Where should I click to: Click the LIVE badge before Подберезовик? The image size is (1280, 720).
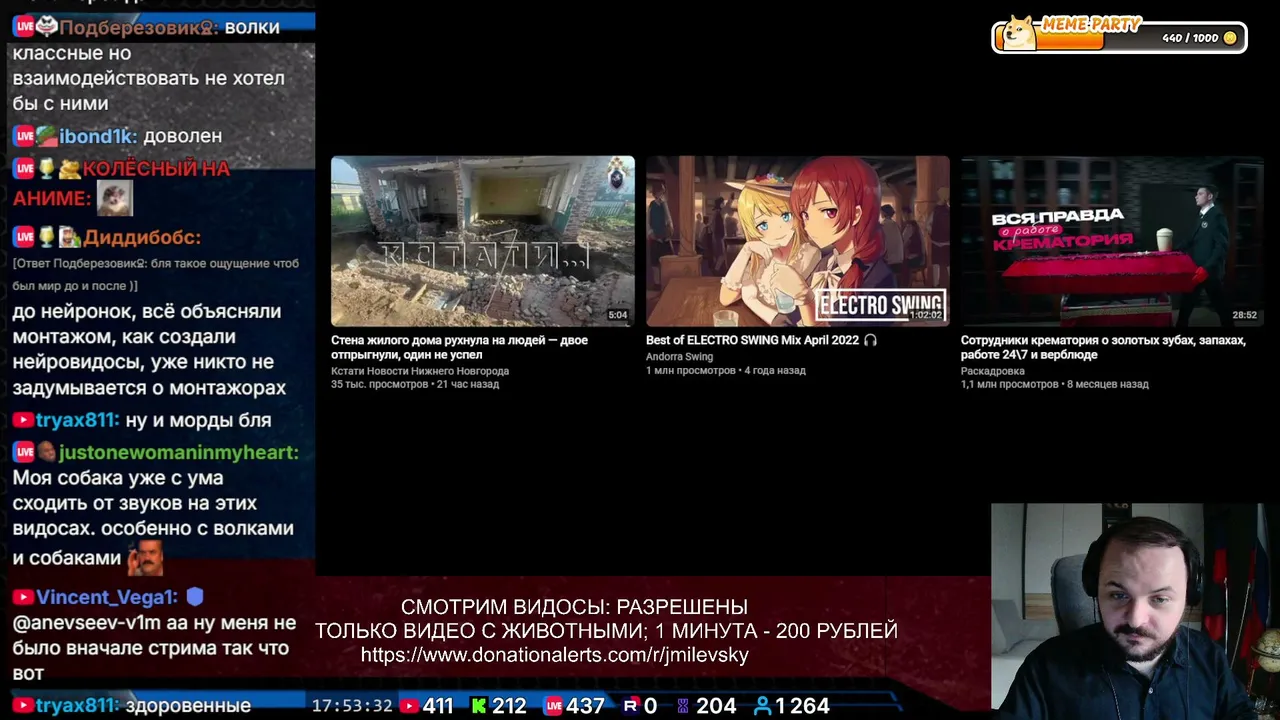pyautogui.click(x=23, y=28)
